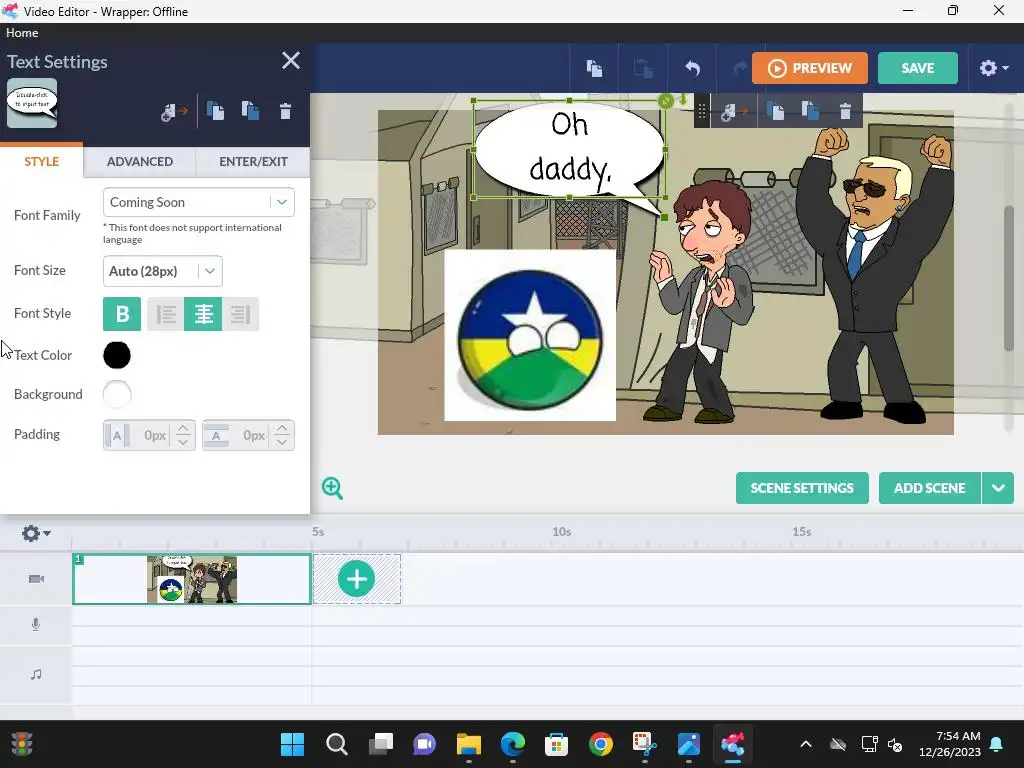Click the speech bubble thumbnail in Text Settings

[32, 103]
